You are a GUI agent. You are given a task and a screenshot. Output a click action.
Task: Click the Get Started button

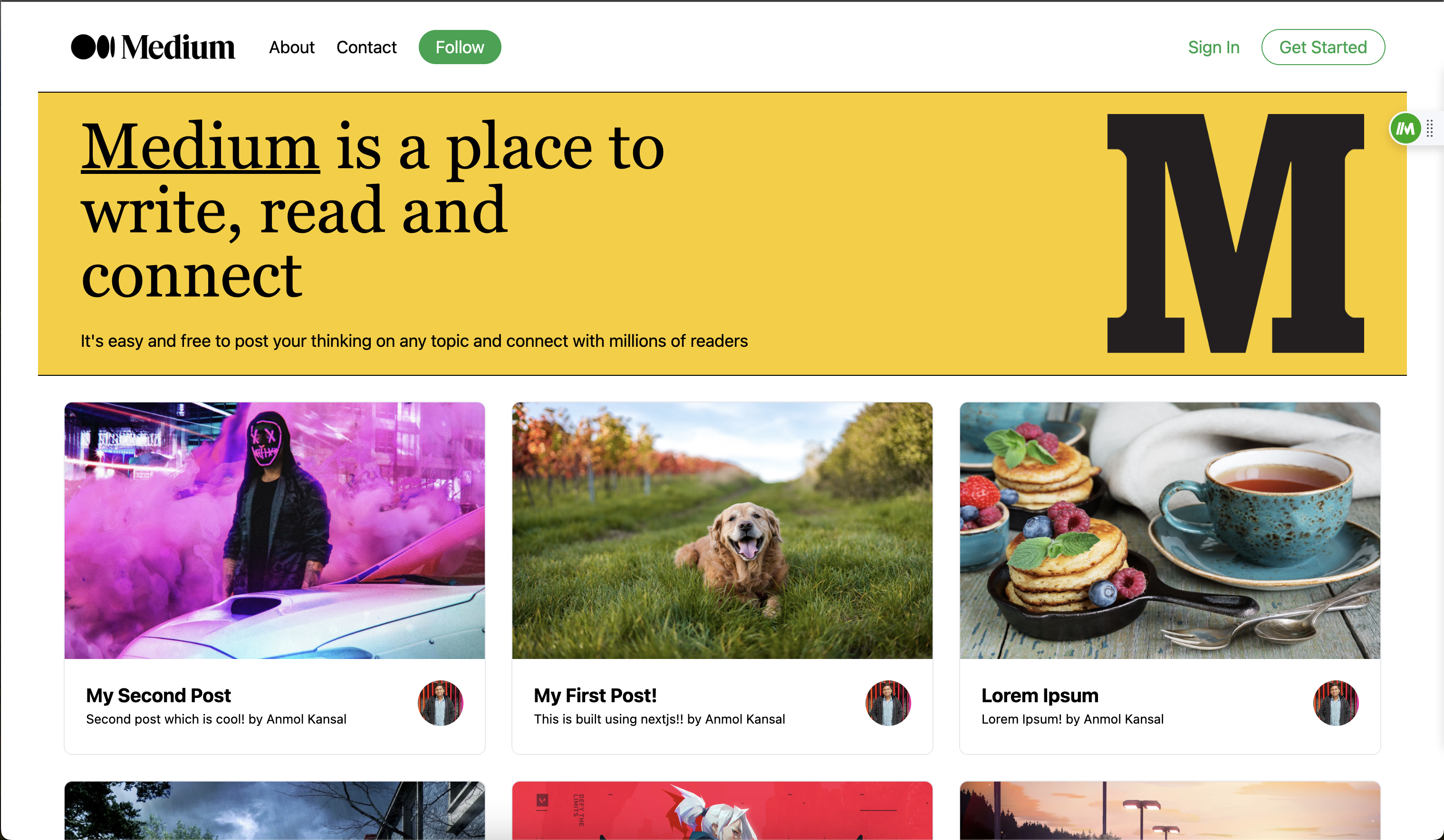[1323, 47]
